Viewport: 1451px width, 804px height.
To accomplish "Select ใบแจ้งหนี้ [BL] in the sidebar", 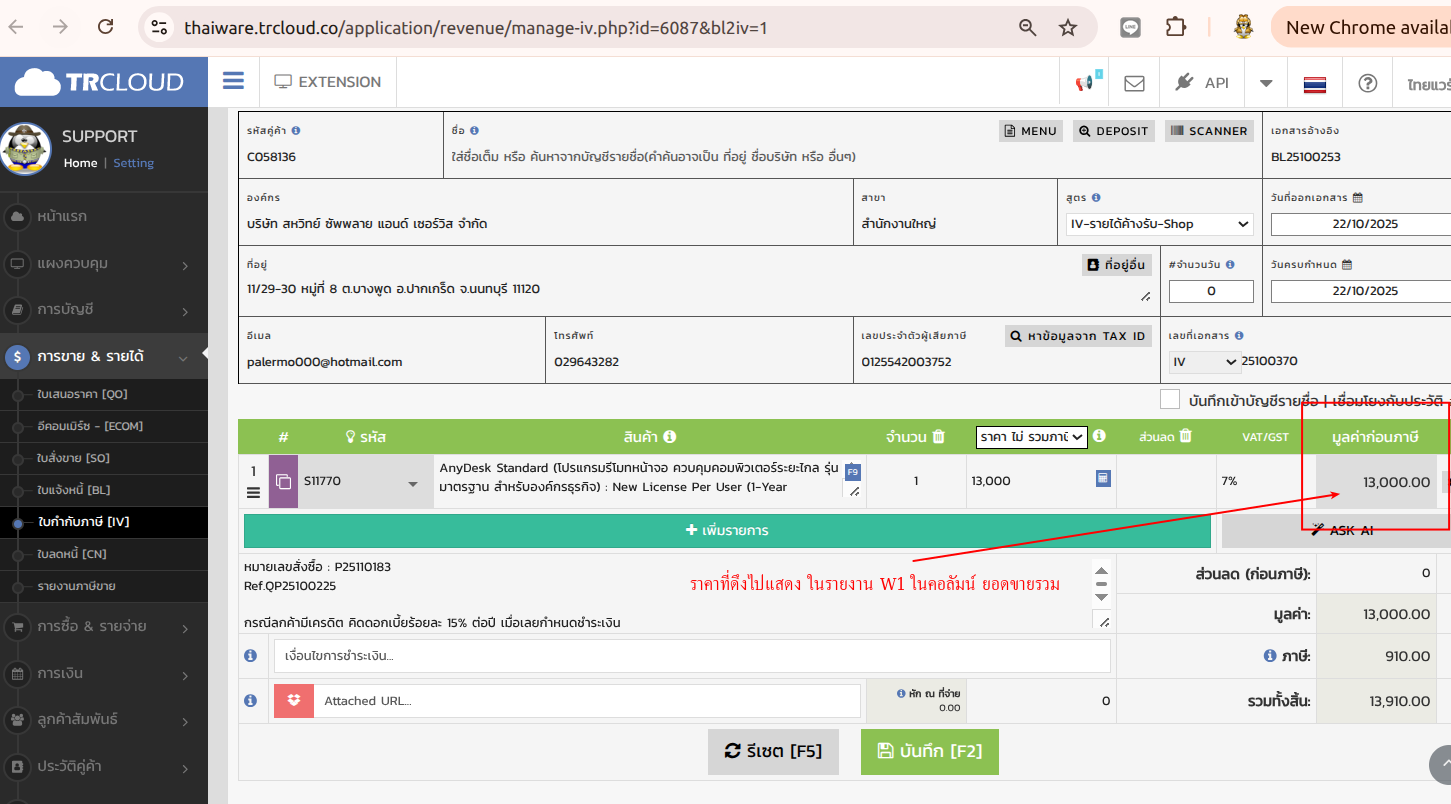I will [73, 490].
